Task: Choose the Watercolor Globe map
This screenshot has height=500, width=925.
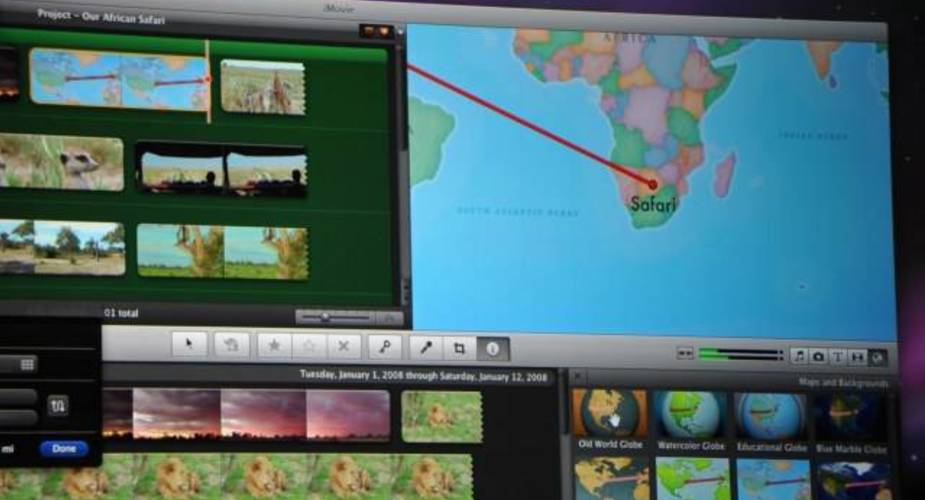Action: (x=691, y=415)
